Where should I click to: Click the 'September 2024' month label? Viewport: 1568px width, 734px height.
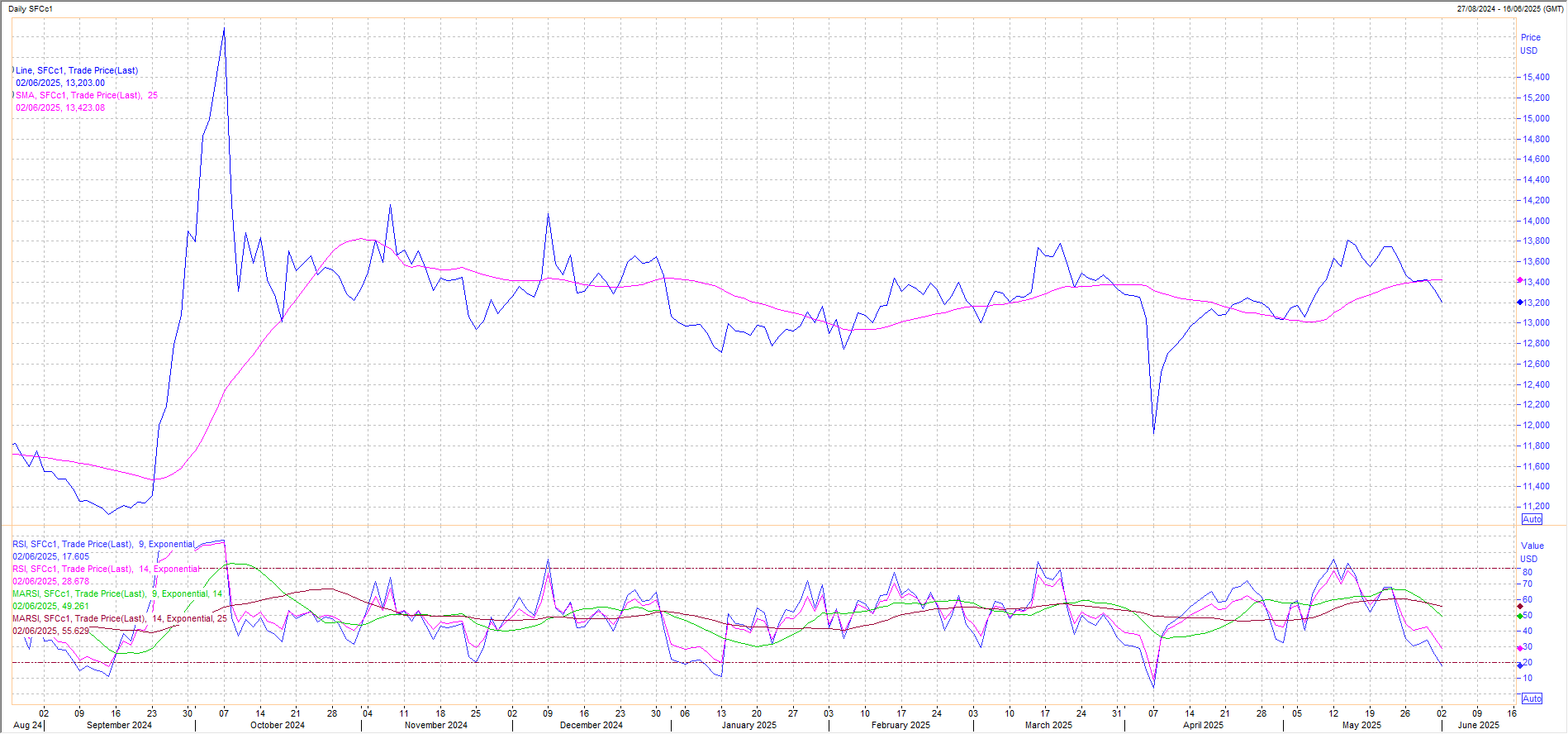click(119, 726)
